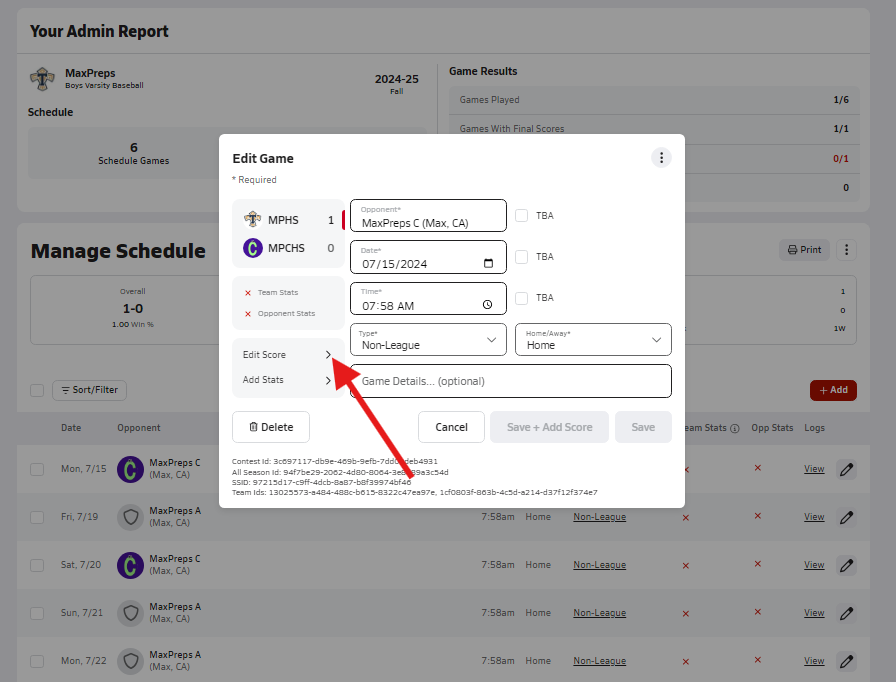Click MaxPreps A shield logo in Fri, 7/19 row
This screenshot has width=896, height=682.
[130, 517]
